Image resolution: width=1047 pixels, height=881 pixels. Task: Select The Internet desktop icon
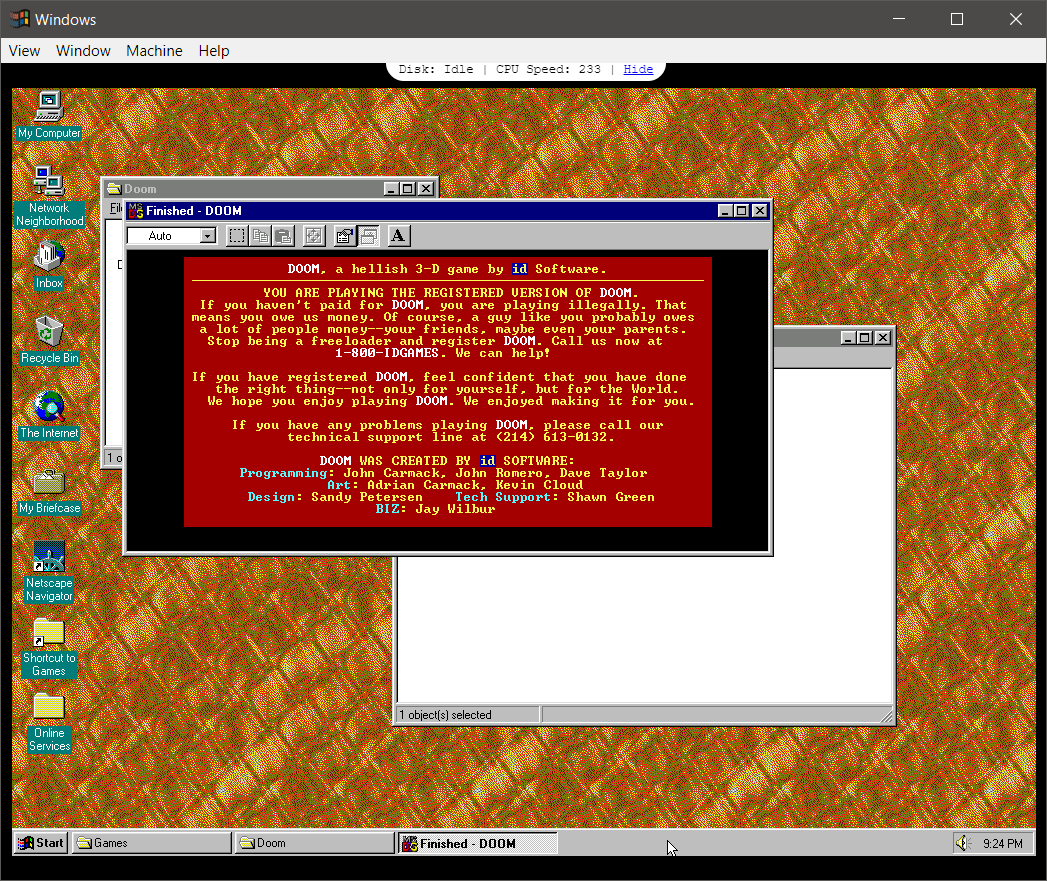point(49,415)
